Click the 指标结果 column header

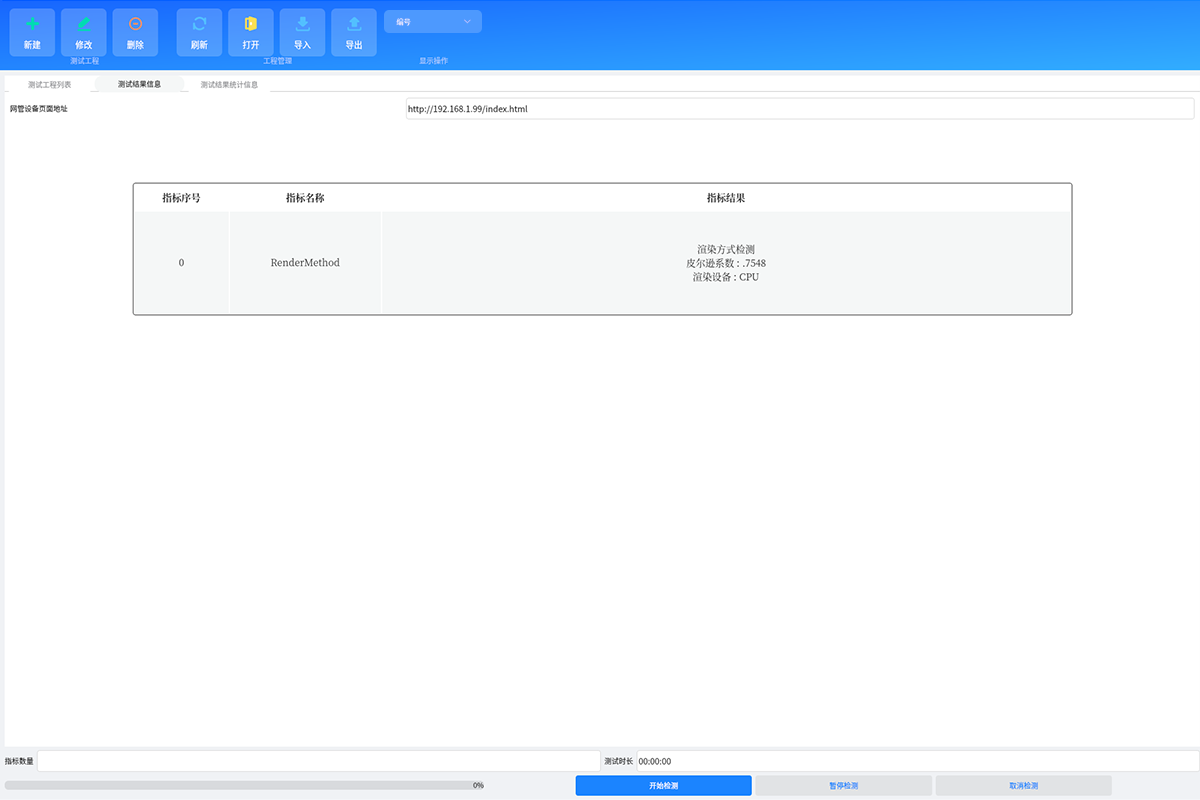(x=726, y=198)
